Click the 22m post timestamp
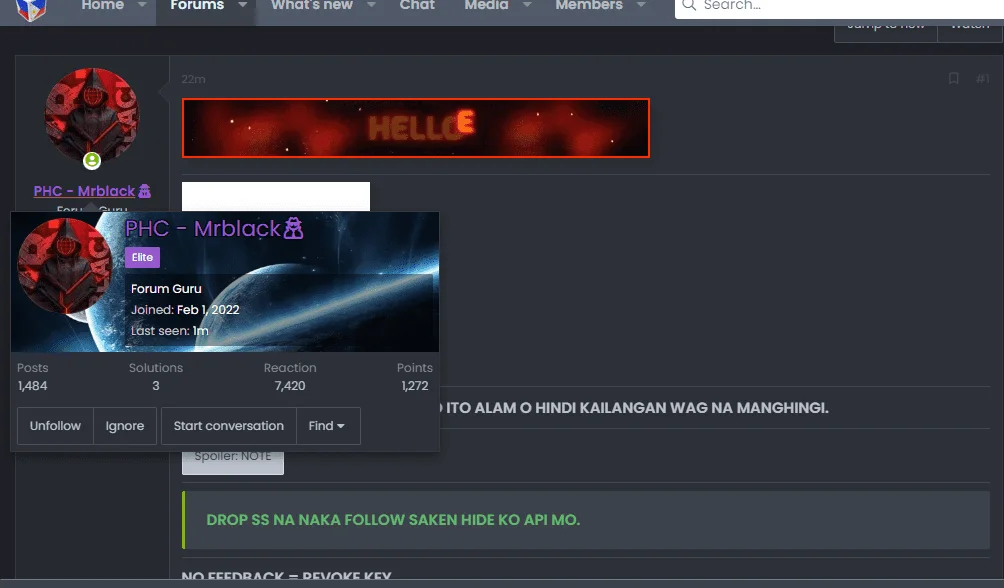Viewport: 1004px width, 588px height. (x=193, y=79)
